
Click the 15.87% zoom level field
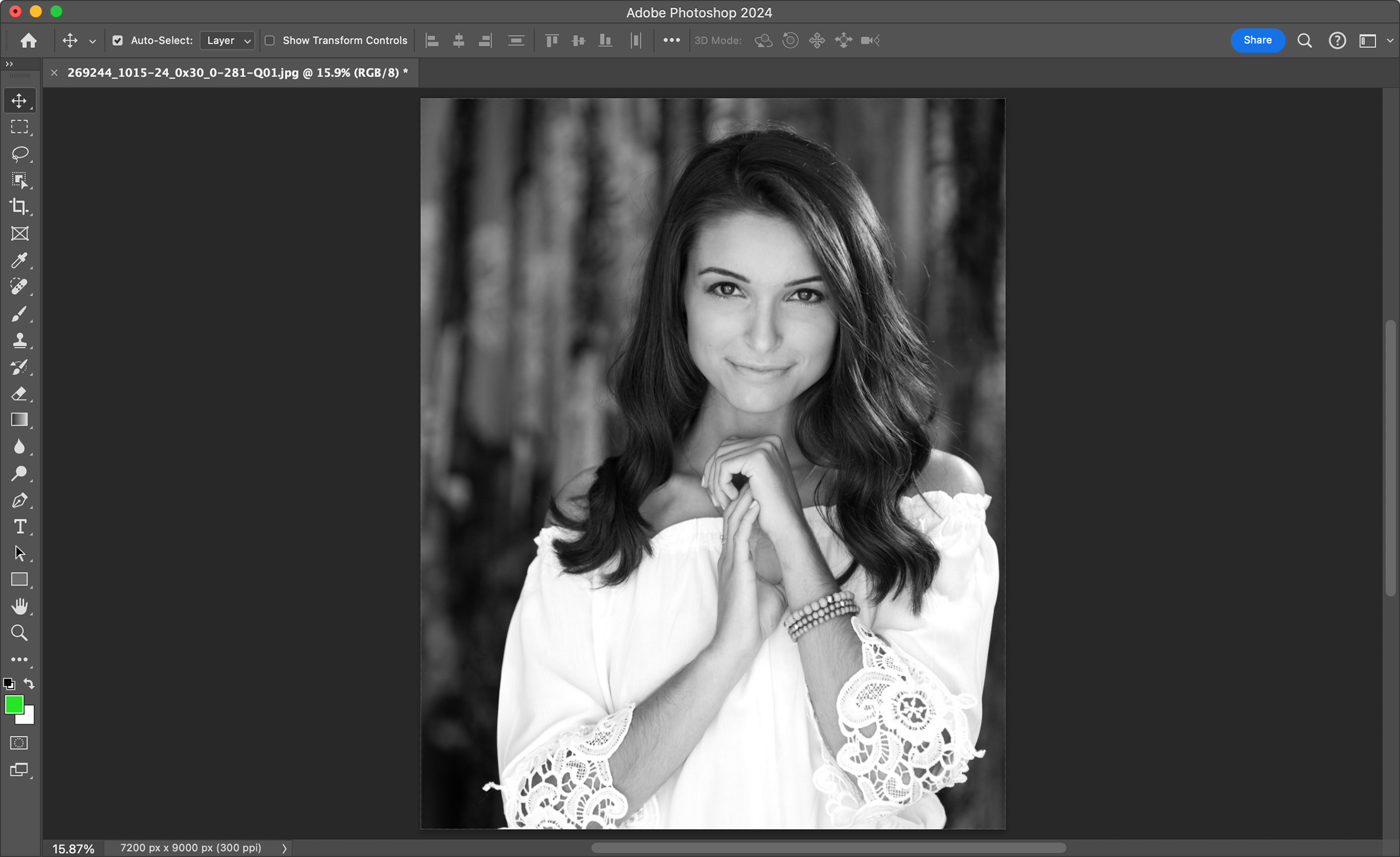(73, 848)
